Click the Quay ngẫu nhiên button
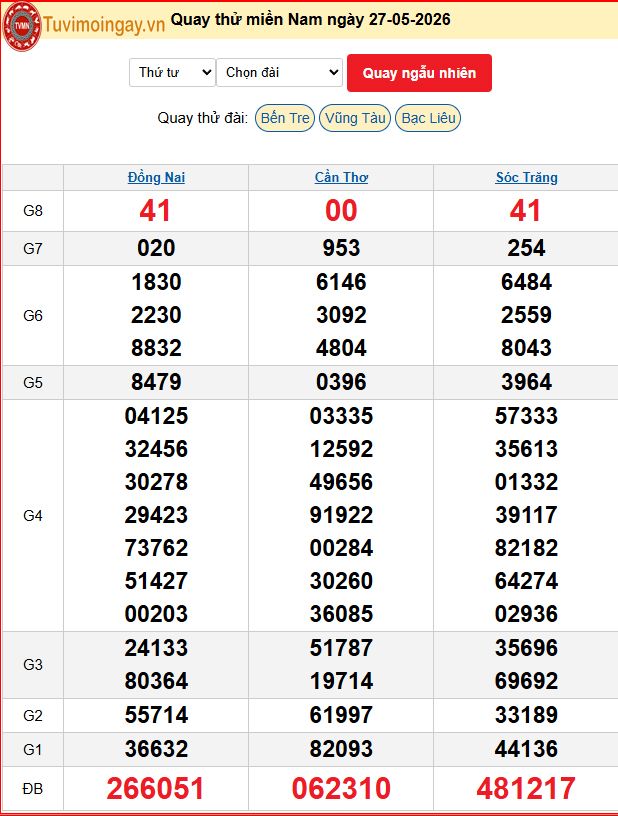This screenshot has width=618, height=816. (x=419, y=73)
